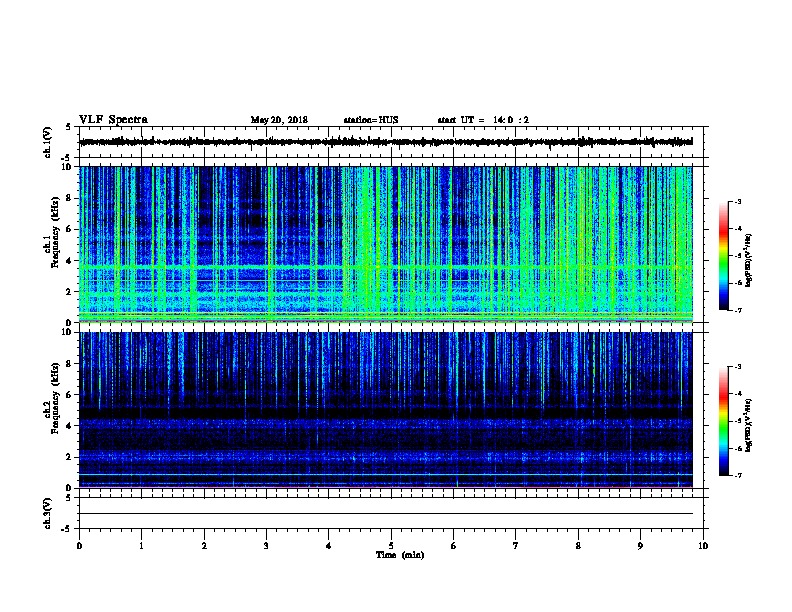The image size is (792, 612).
Task: Click time axis tick label 2
Action: coord(204,546)
